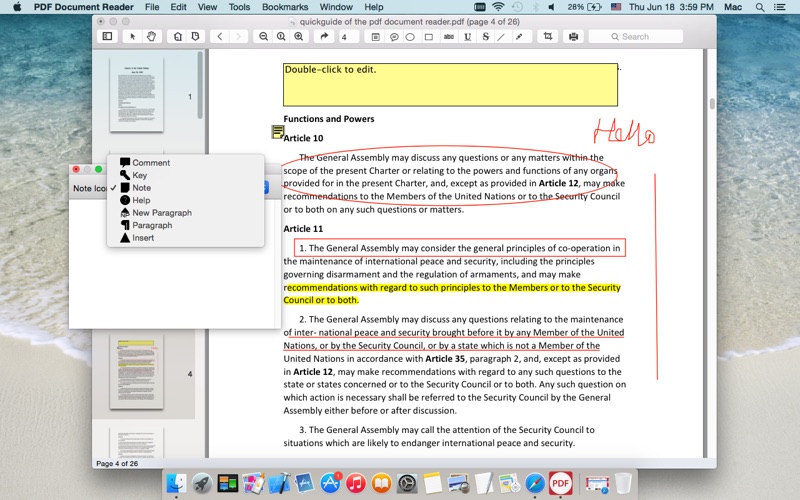This screenshot has width=800, height=500.
Task: Click the yellow Double-click to edit note box
Action: pyautogui.click(x=451, y=85)
